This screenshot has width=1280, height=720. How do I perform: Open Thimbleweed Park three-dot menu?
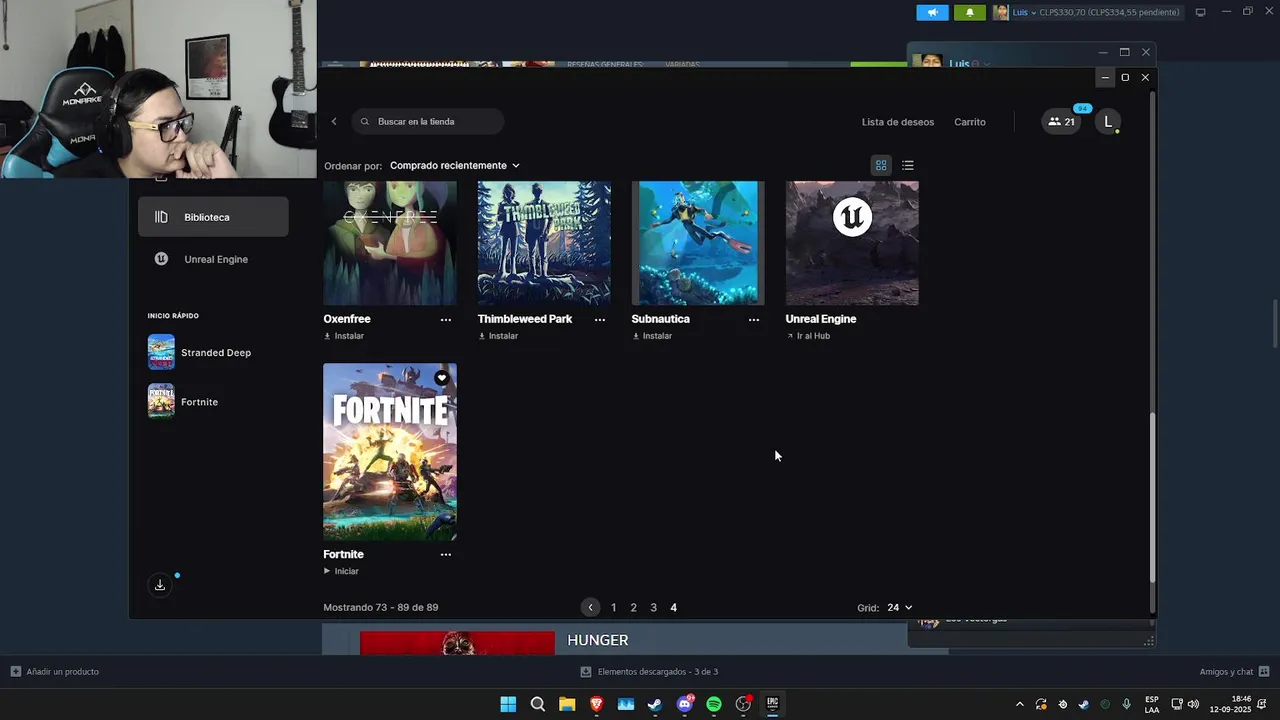click(600, 320)
